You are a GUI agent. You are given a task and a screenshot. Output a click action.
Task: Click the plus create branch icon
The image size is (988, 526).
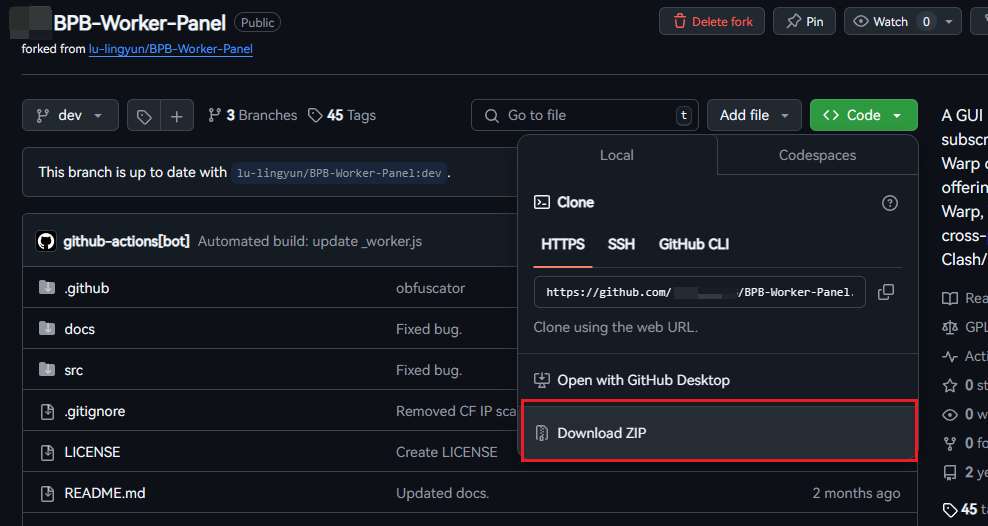click(177, 116)
